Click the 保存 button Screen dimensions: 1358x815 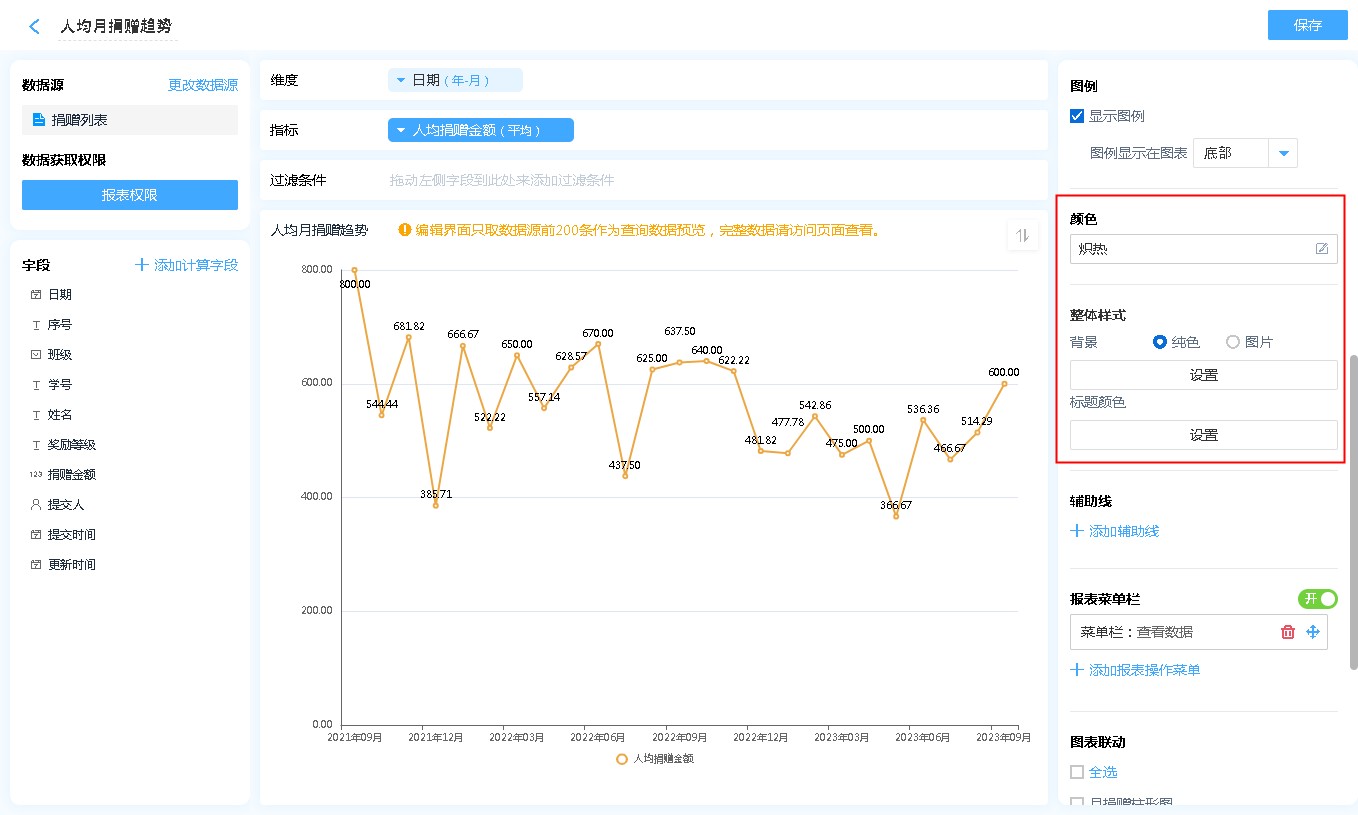[1307, 25]
